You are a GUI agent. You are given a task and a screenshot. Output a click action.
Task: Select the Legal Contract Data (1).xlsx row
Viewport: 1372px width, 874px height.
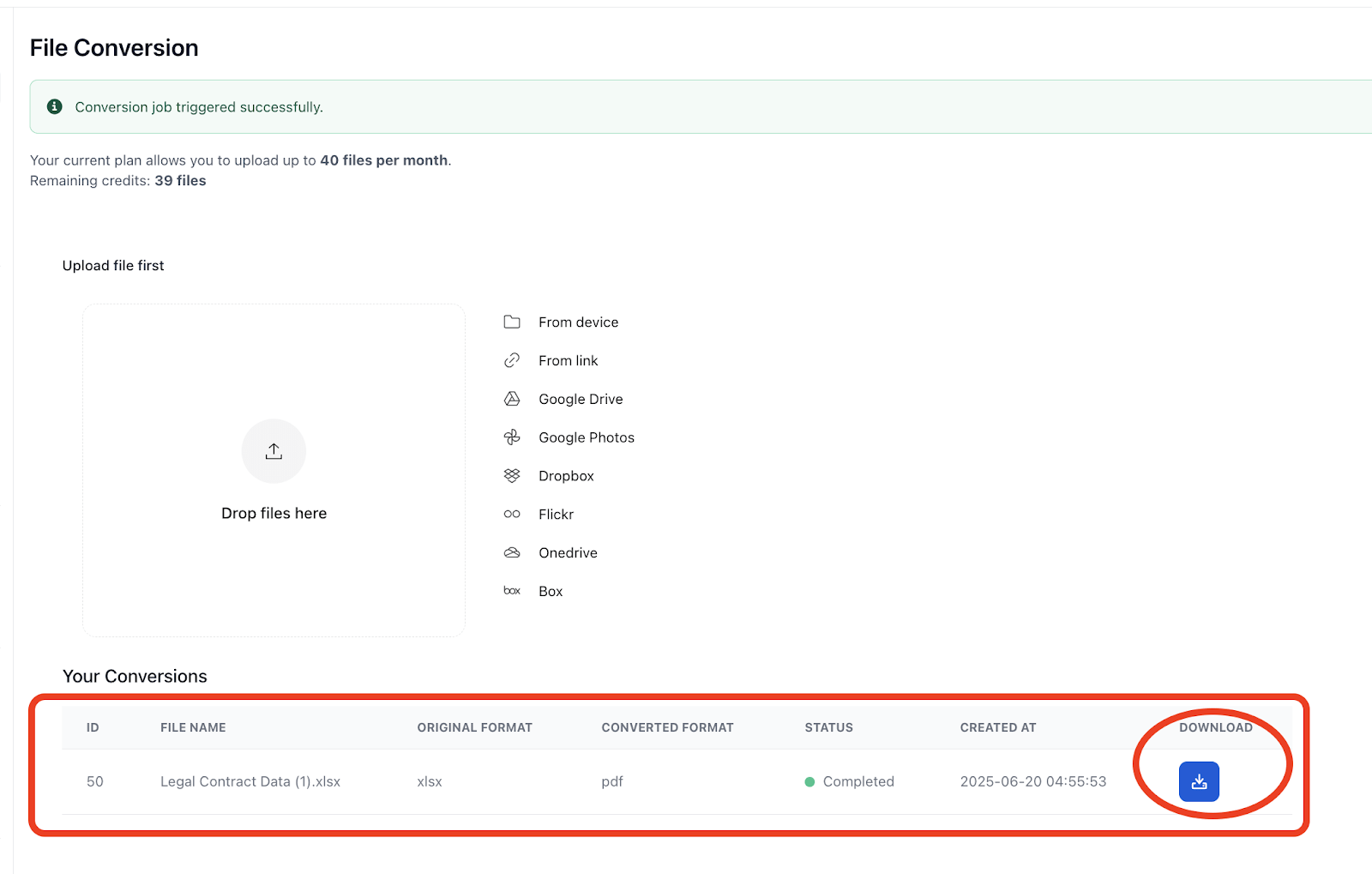(250, 781)
